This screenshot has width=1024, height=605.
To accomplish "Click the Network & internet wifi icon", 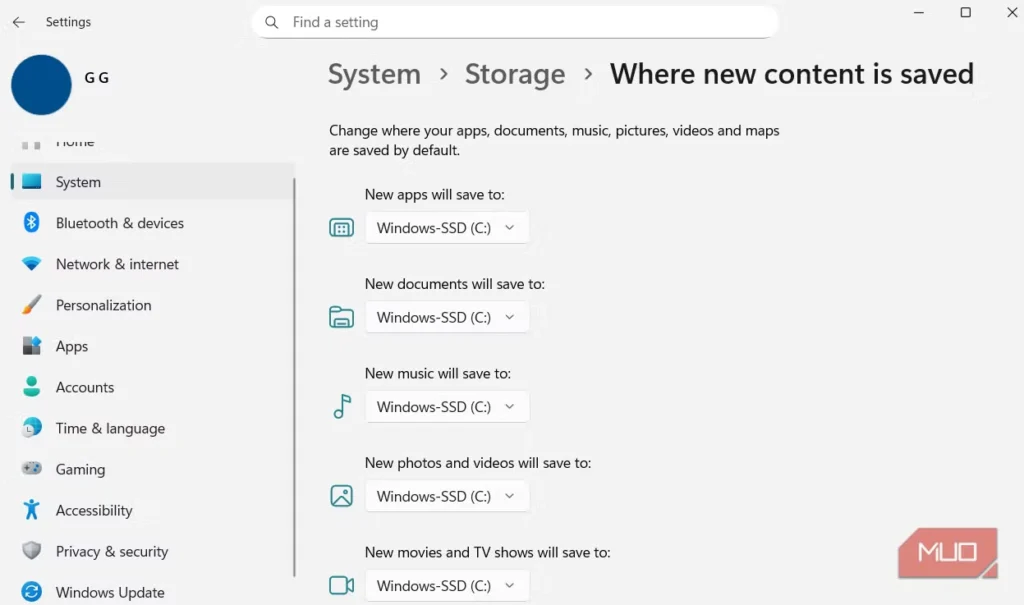I will pos(32,264).
